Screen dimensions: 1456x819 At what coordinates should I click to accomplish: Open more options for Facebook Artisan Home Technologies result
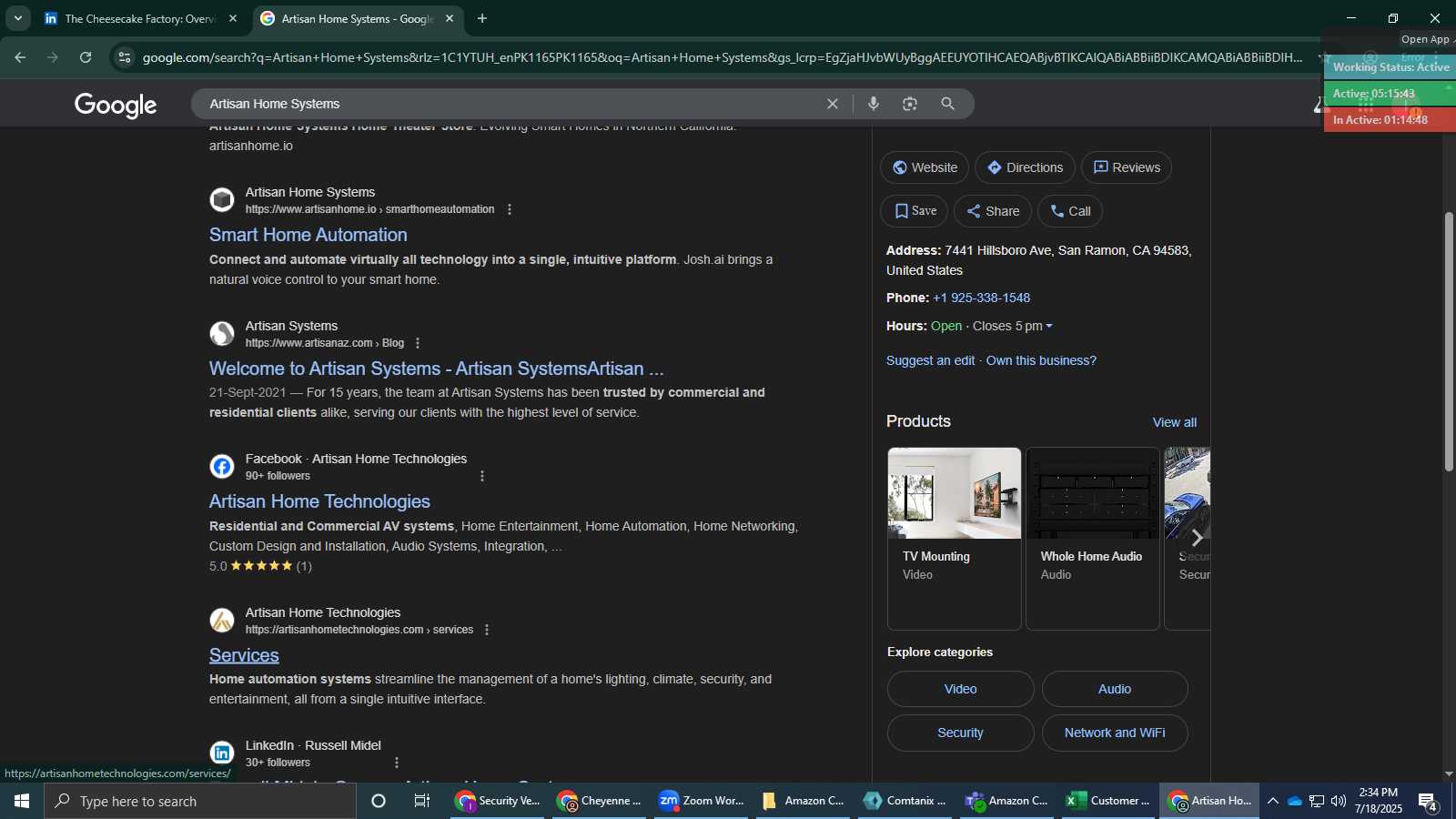click(x=482, y=476)
